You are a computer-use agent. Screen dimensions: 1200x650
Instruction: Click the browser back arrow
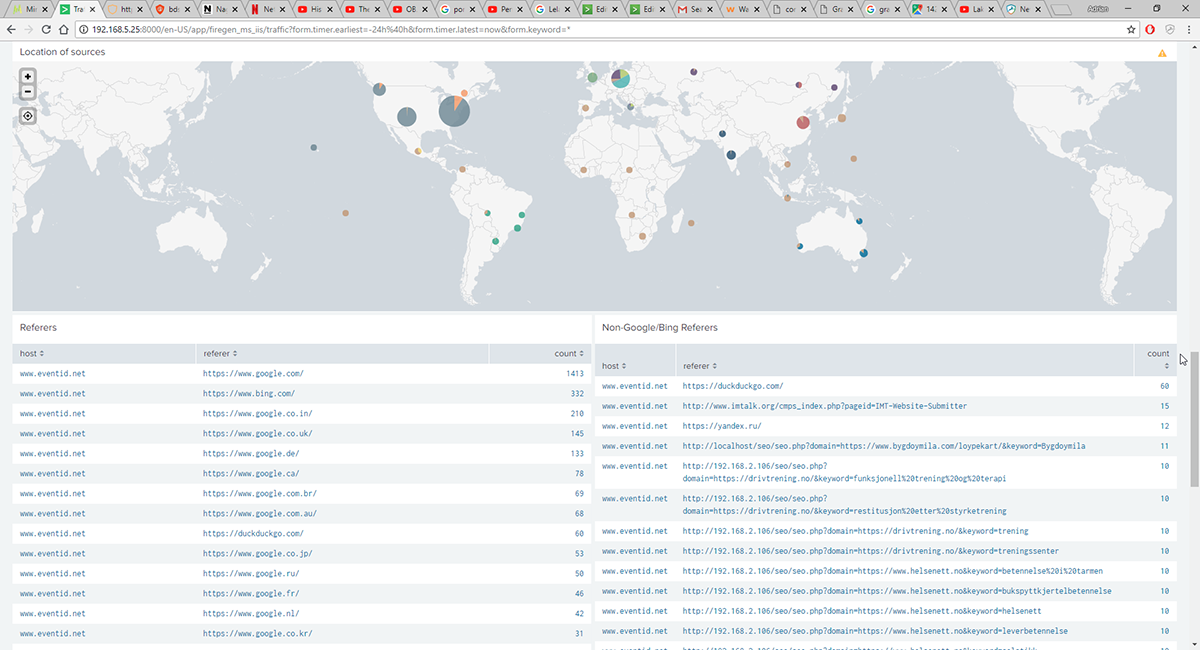click(x=13, y=30)
